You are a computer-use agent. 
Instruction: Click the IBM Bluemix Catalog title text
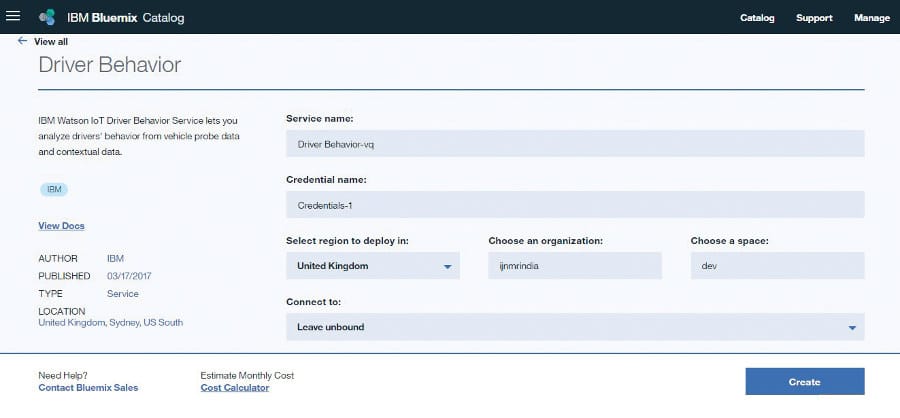point(125,18)
